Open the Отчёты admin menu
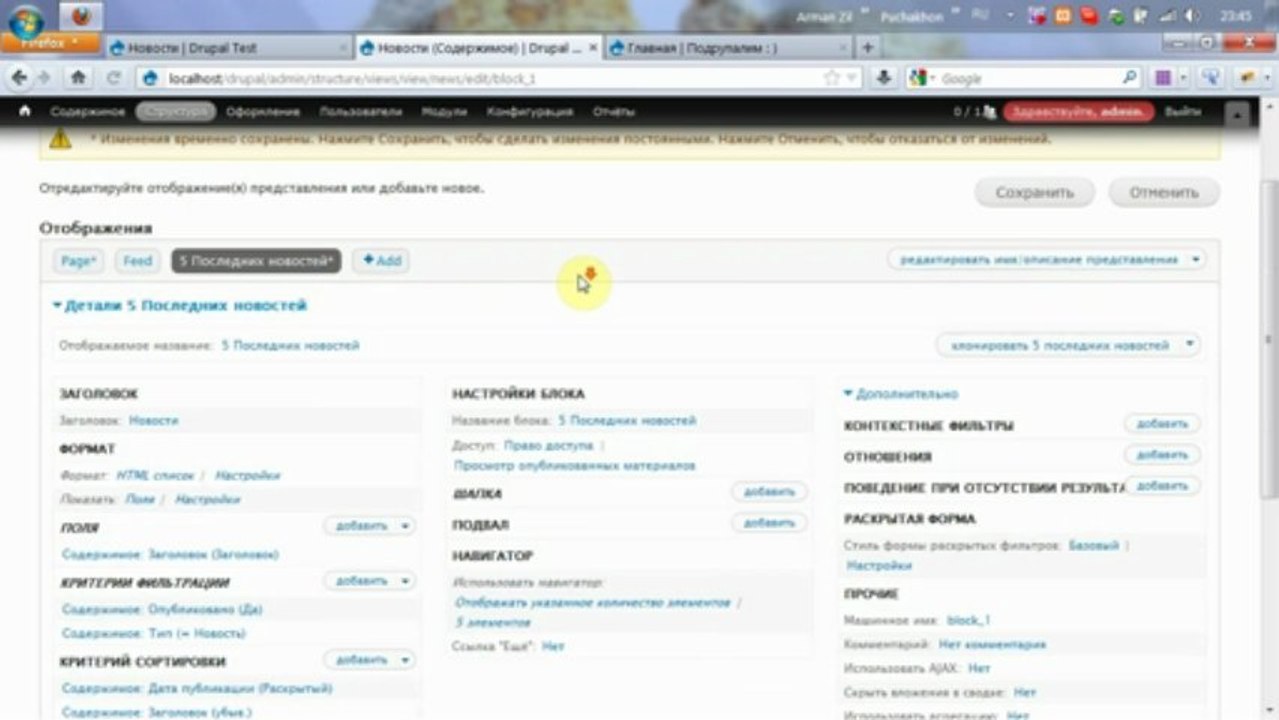Image resolution: width=1279 pixels, height=720 pixels. (x=614, y=112)
